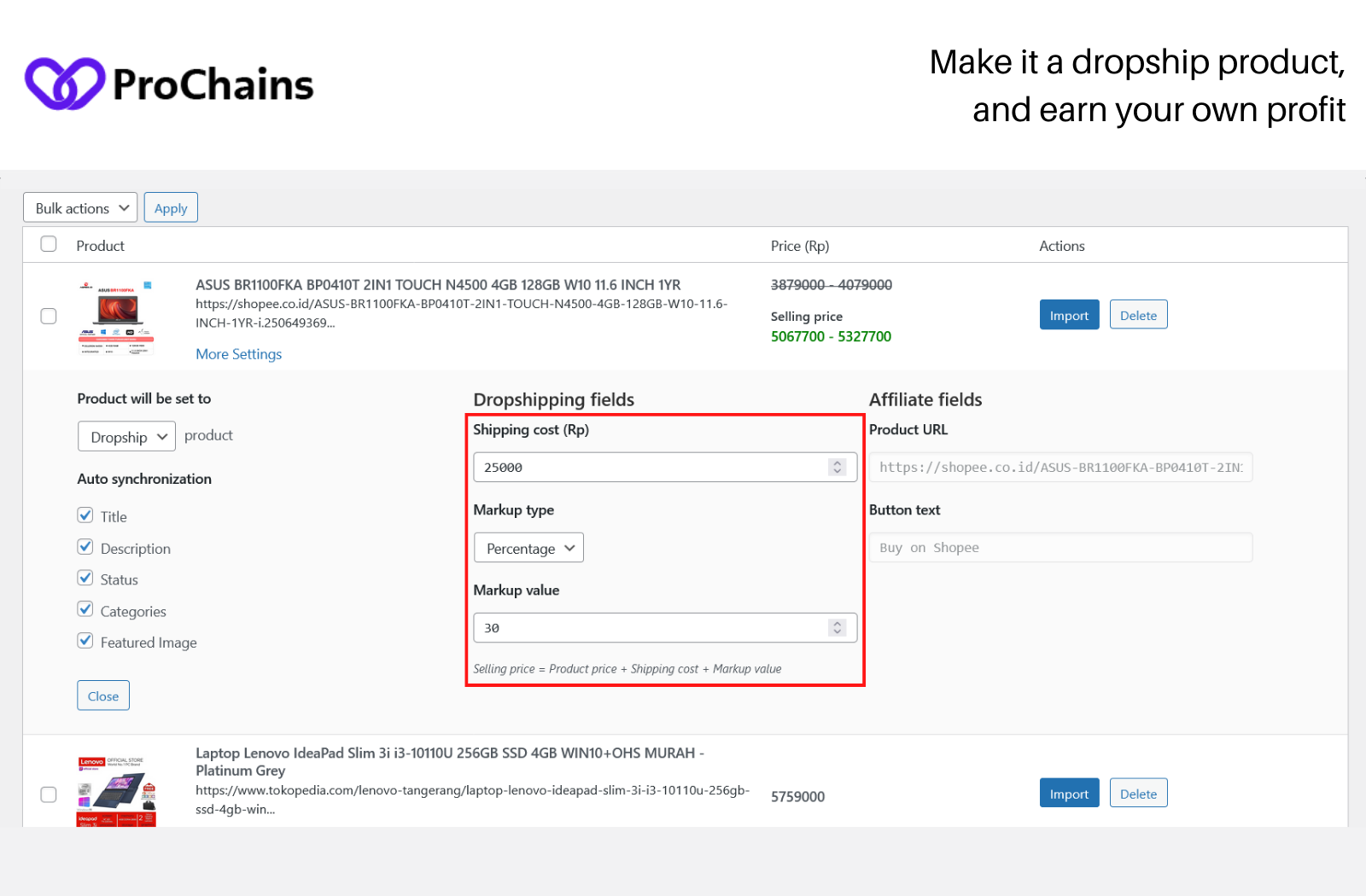Click Markup value stepper arrows
This screenshot has height=896, width=1366.
click(x=838, y=627)
